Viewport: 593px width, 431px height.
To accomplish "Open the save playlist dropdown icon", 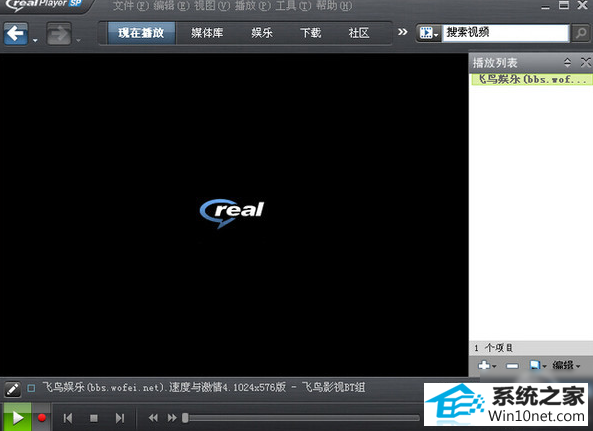I will click(538, 365).
